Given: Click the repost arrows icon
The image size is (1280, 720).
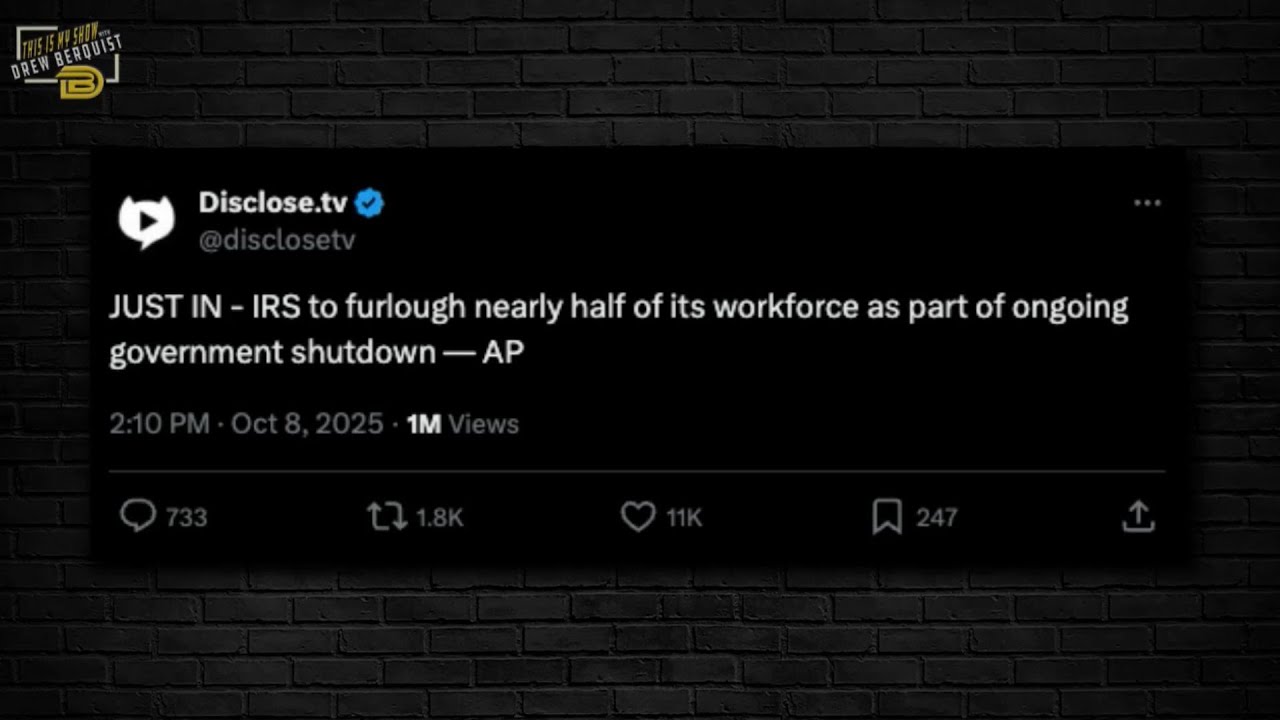Looking at the screenshot, I should tap(386, 516).
